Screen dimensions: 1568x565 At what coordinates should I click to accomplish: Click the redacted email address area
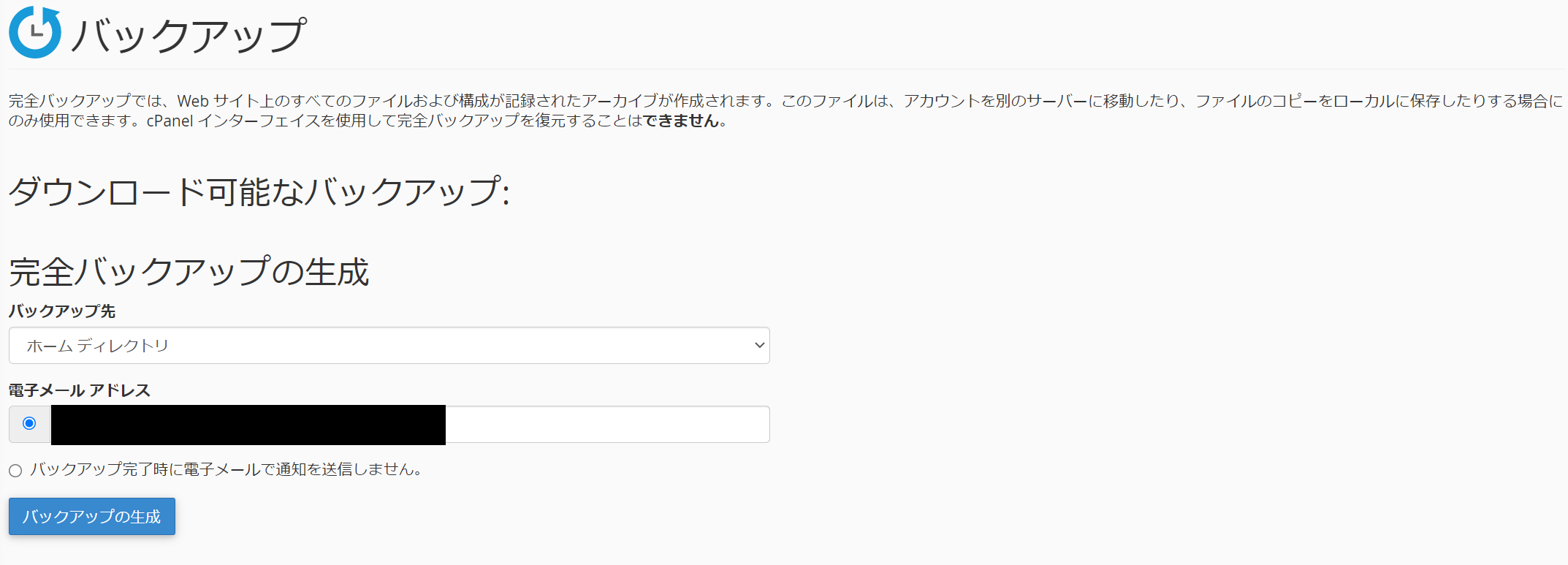tap(248, 424)
